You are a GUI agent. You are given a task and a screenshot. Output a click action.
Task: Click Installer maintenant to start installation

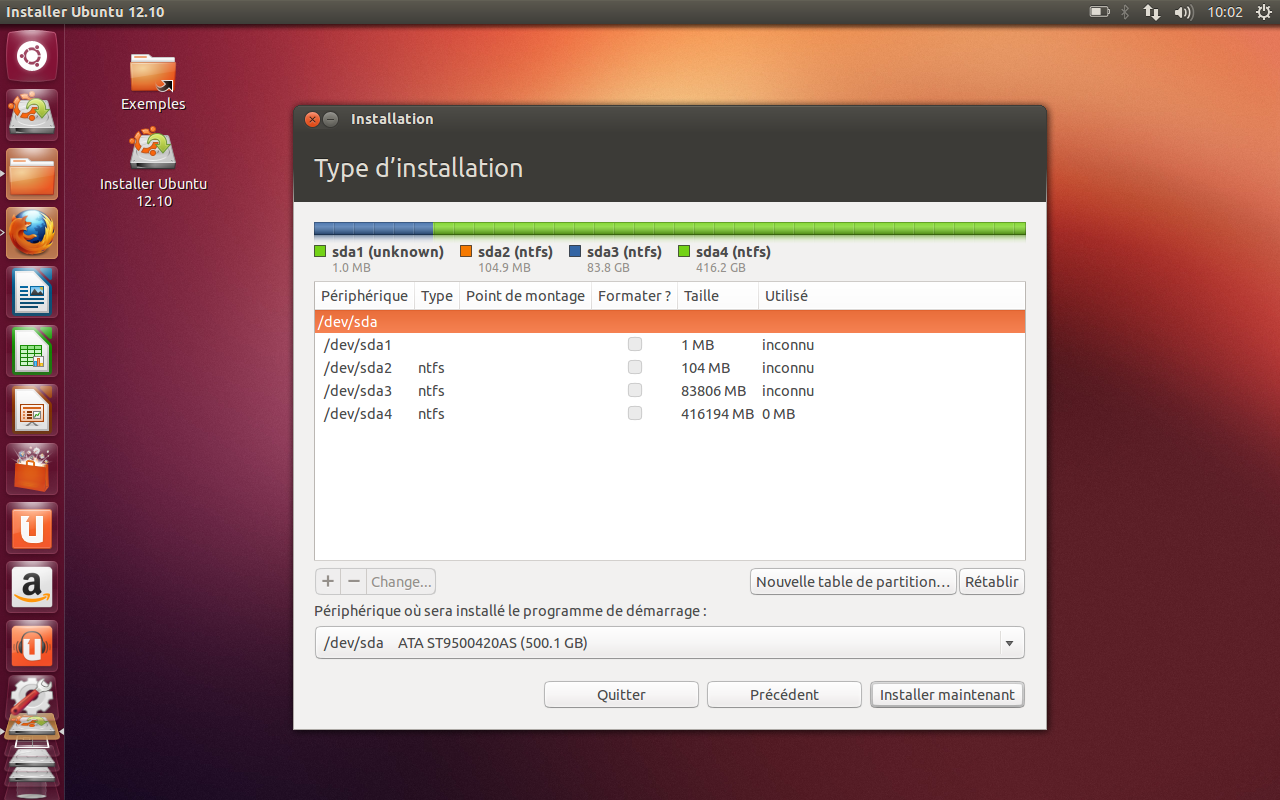coord(946,694)
